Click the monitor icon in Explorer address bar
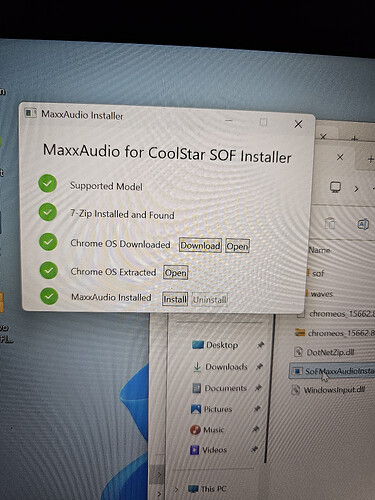Viewport: 375px width, 500px height. tap(335, 187)
